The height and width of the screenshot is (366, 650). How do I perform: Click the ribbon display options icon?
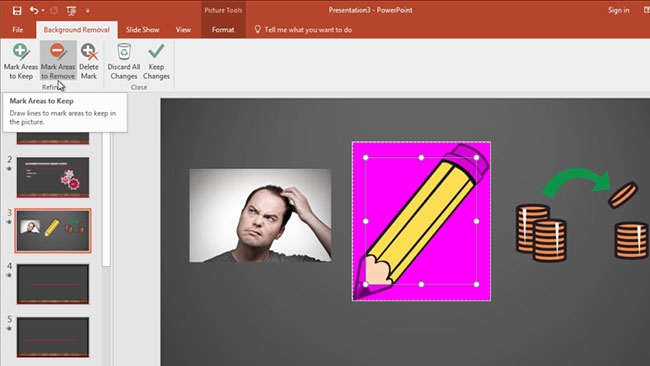tap(647, 10)
